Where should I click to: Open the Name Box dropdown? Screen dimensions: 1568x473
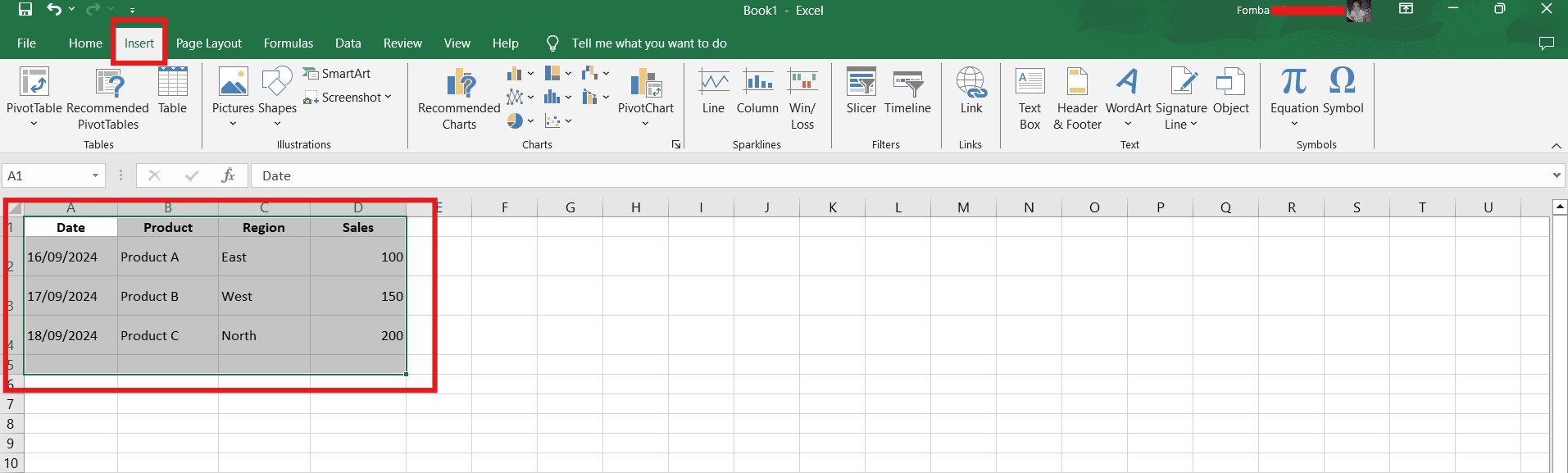click(95, 175)
